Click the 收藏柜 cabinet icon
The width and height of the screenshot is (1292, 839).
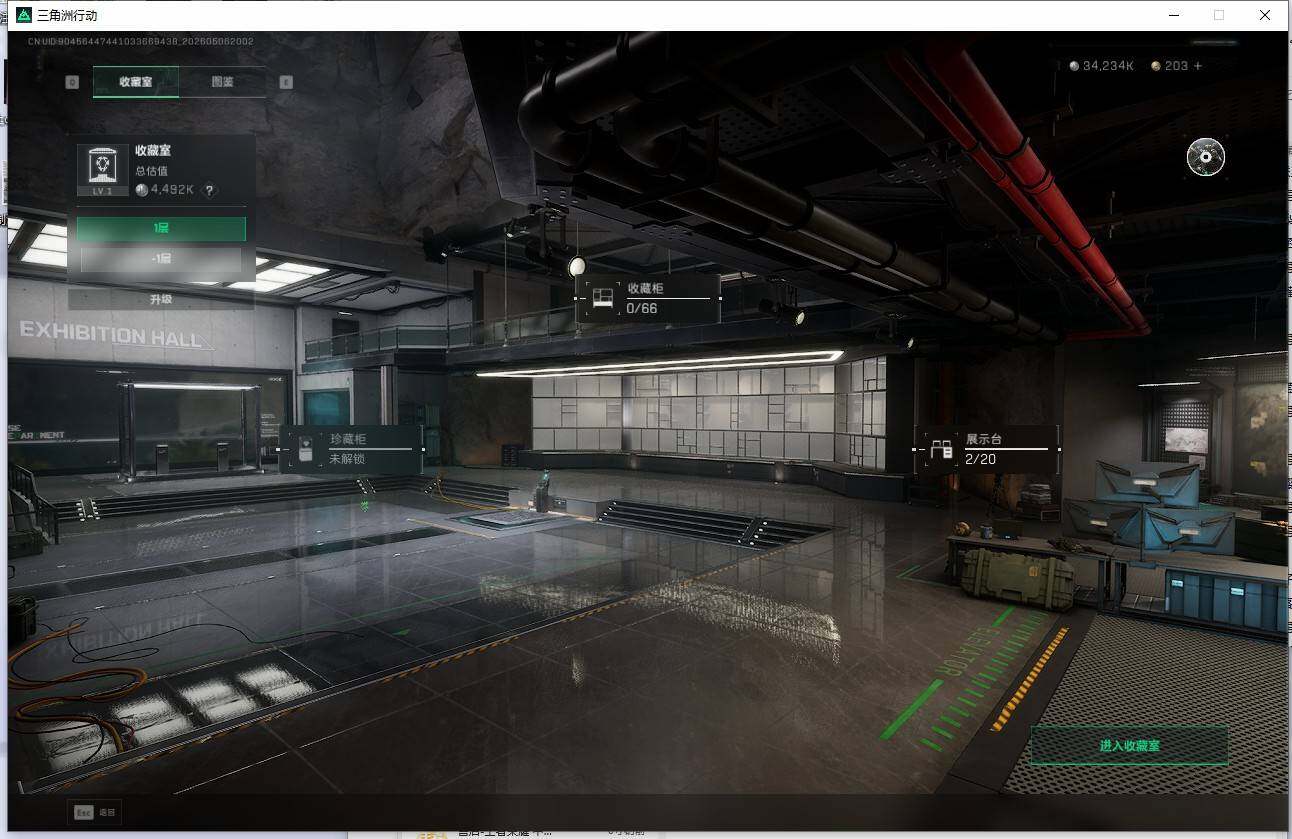[603, 298]
